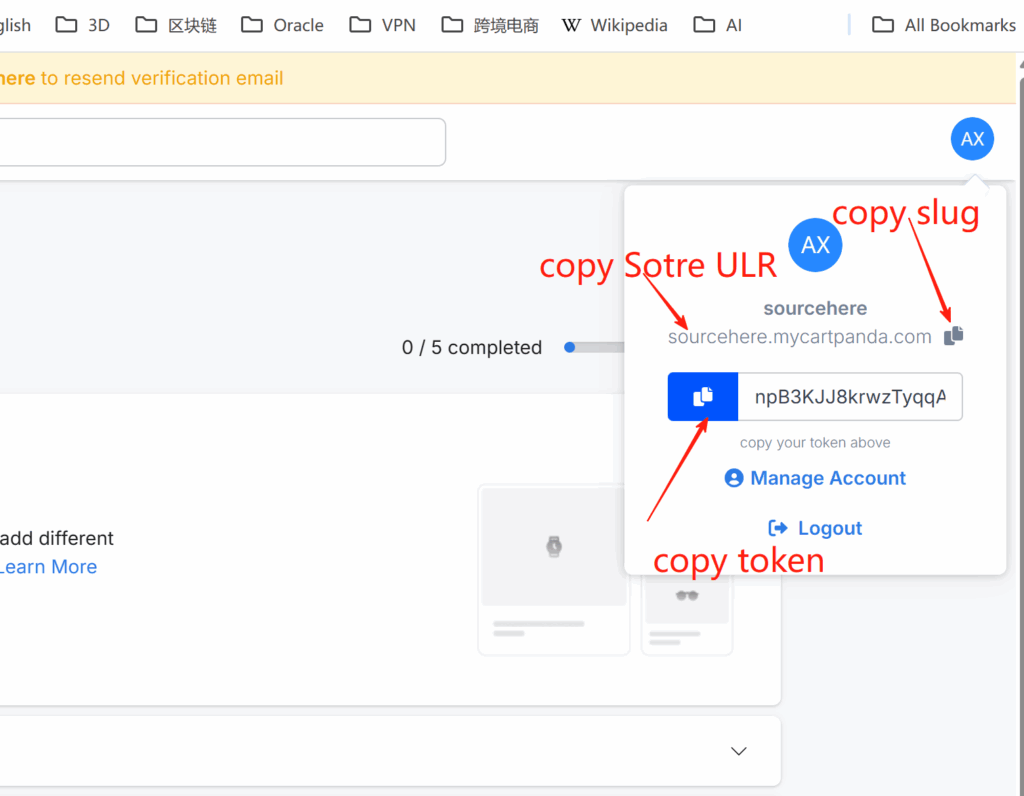The height and width of the screenshot is (796, 1024).
Task: Click the large AX avatar in the account popup
Action: pos(815,245)
